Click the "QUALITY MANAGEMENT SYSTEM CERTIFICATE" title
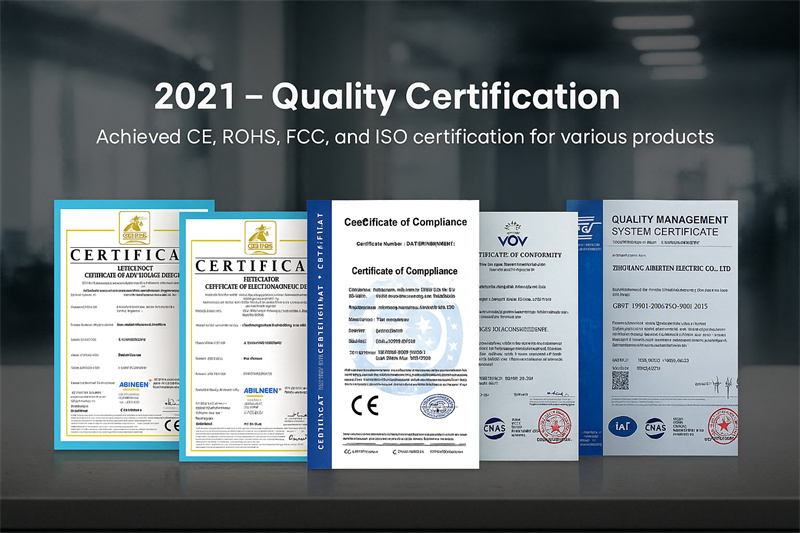 669,225
